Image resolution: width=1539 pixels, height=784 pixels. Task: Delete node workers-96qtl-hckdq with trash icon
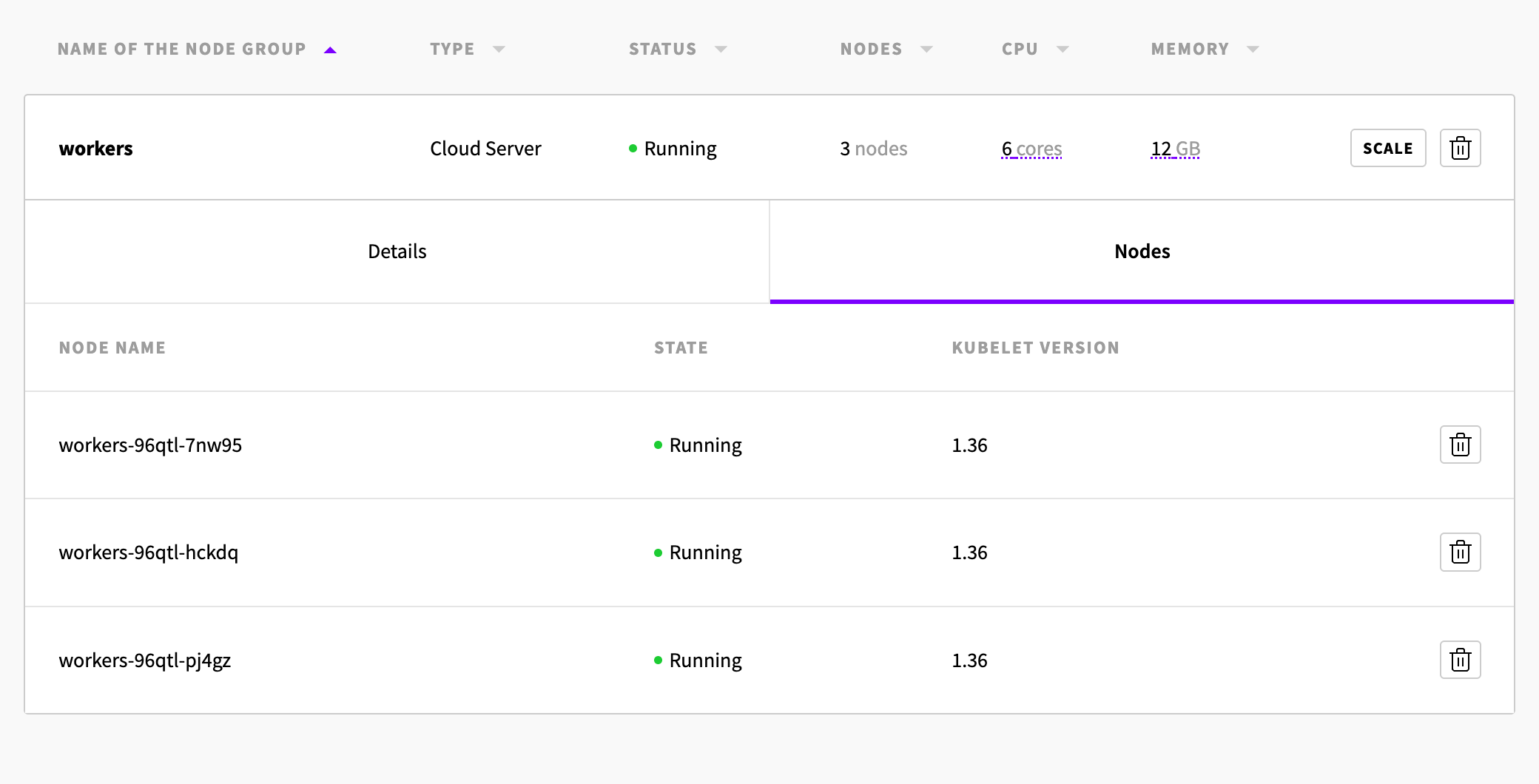(1460, 552)
